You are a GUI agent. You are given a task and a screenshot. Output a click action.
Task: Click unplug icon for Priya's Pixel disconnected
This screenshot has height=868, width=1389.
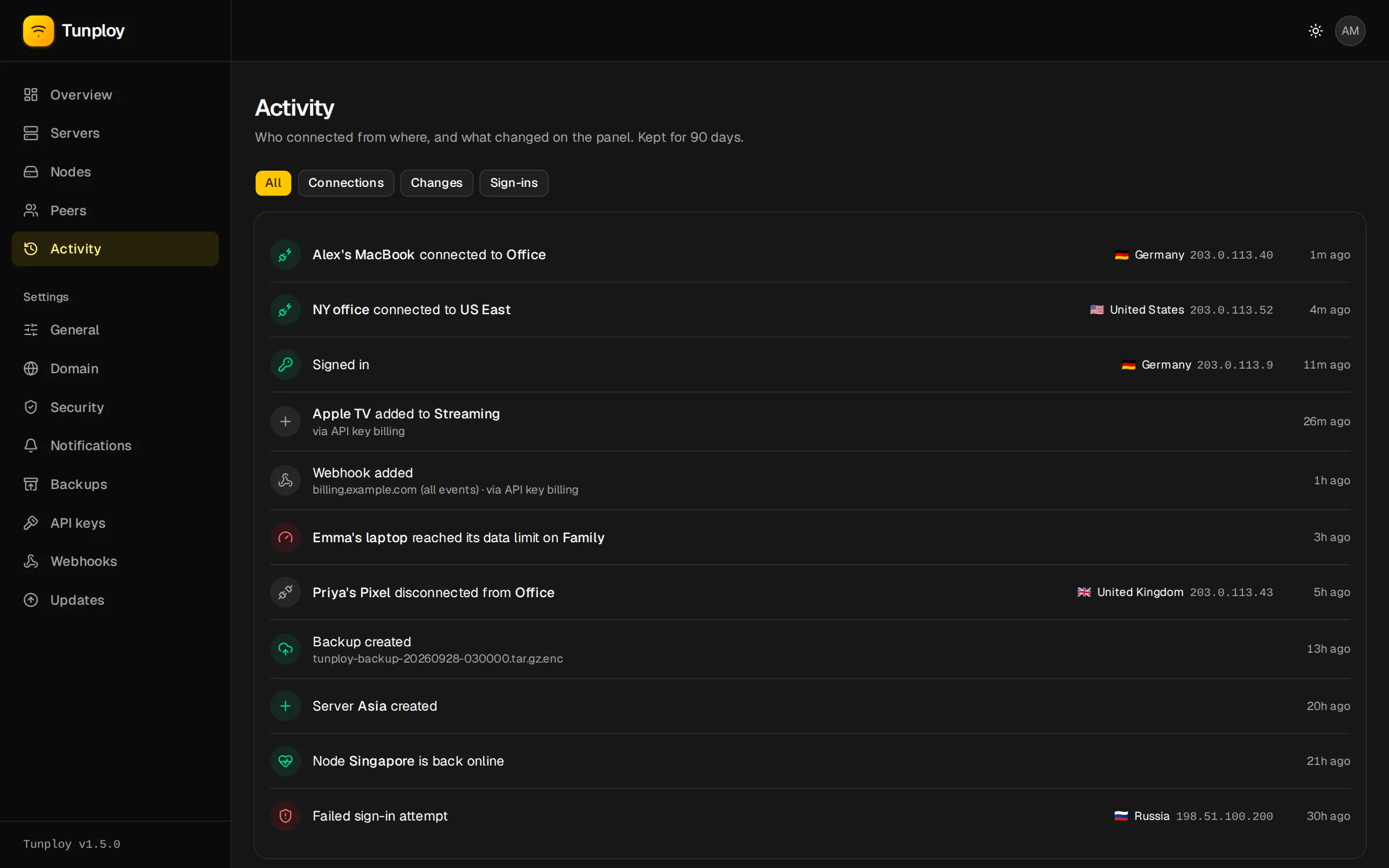point(285,593)
